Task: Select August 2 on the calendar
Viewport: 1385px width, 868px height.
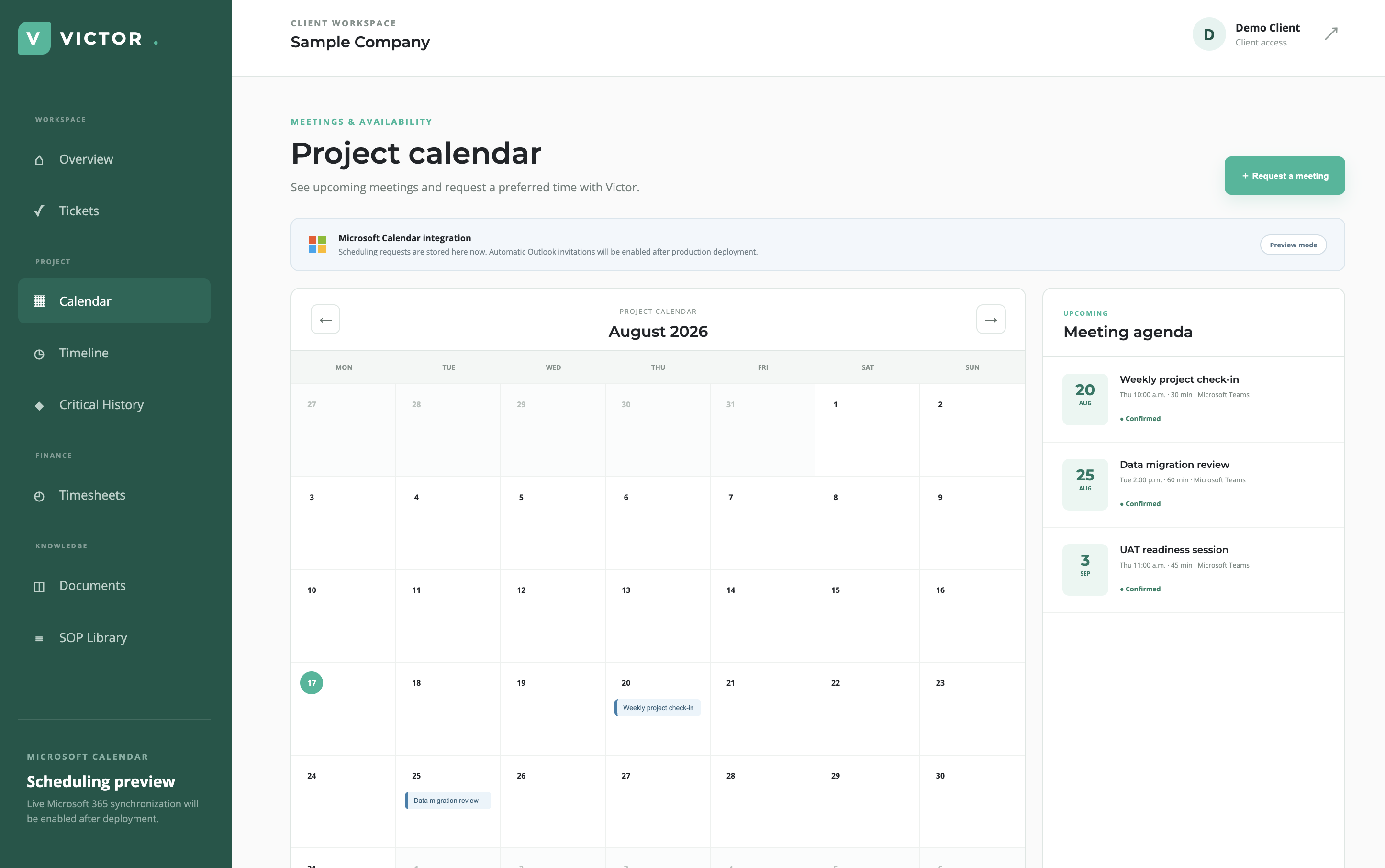Action: [x=972, y=430]
